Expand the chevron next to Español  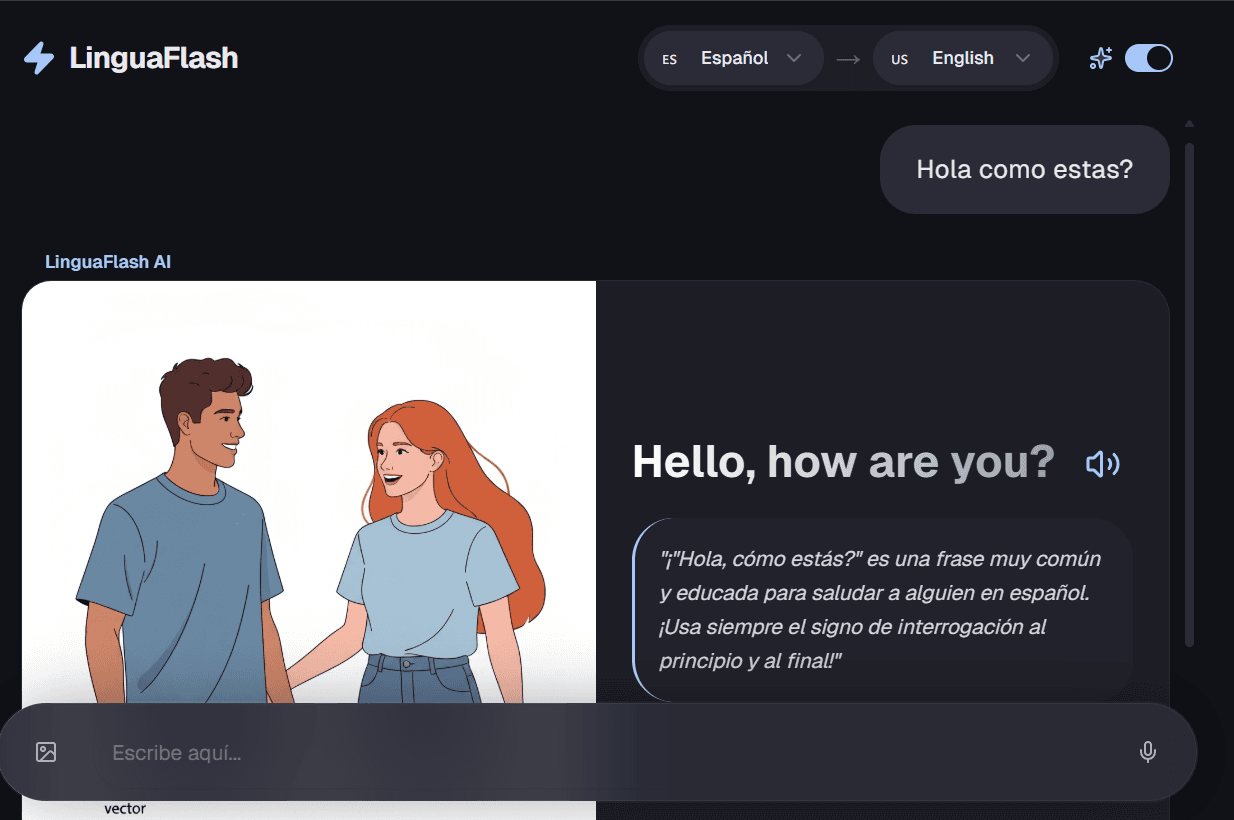coord(794,58)
